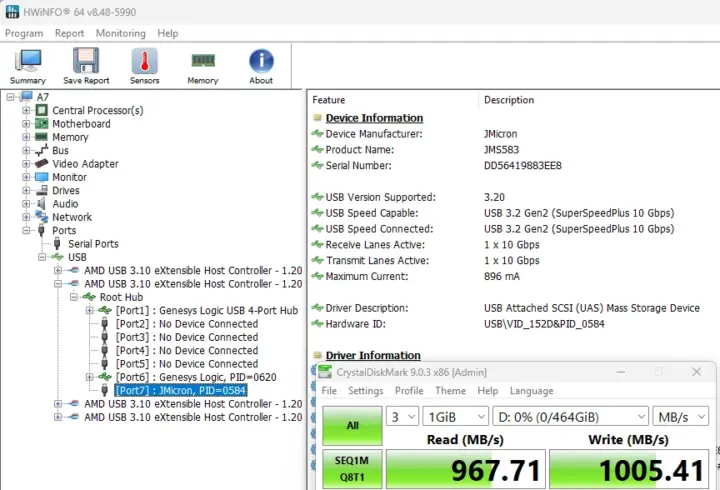Select the Serial Ports tree item
Viewport: 720px width, 490px height.
93,243
